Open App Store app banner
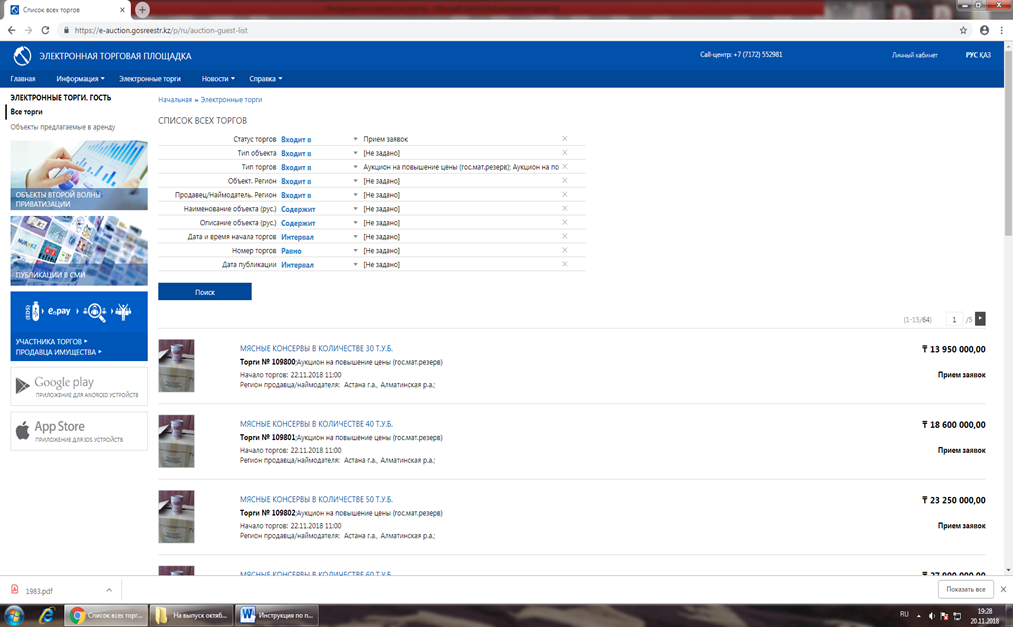 point(79,431)
